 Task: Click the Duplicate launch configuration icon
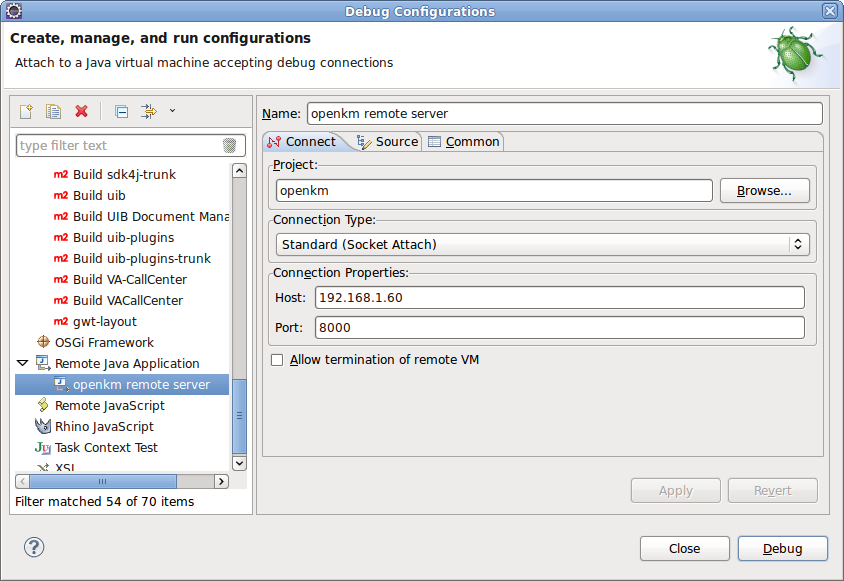[54, 111]
